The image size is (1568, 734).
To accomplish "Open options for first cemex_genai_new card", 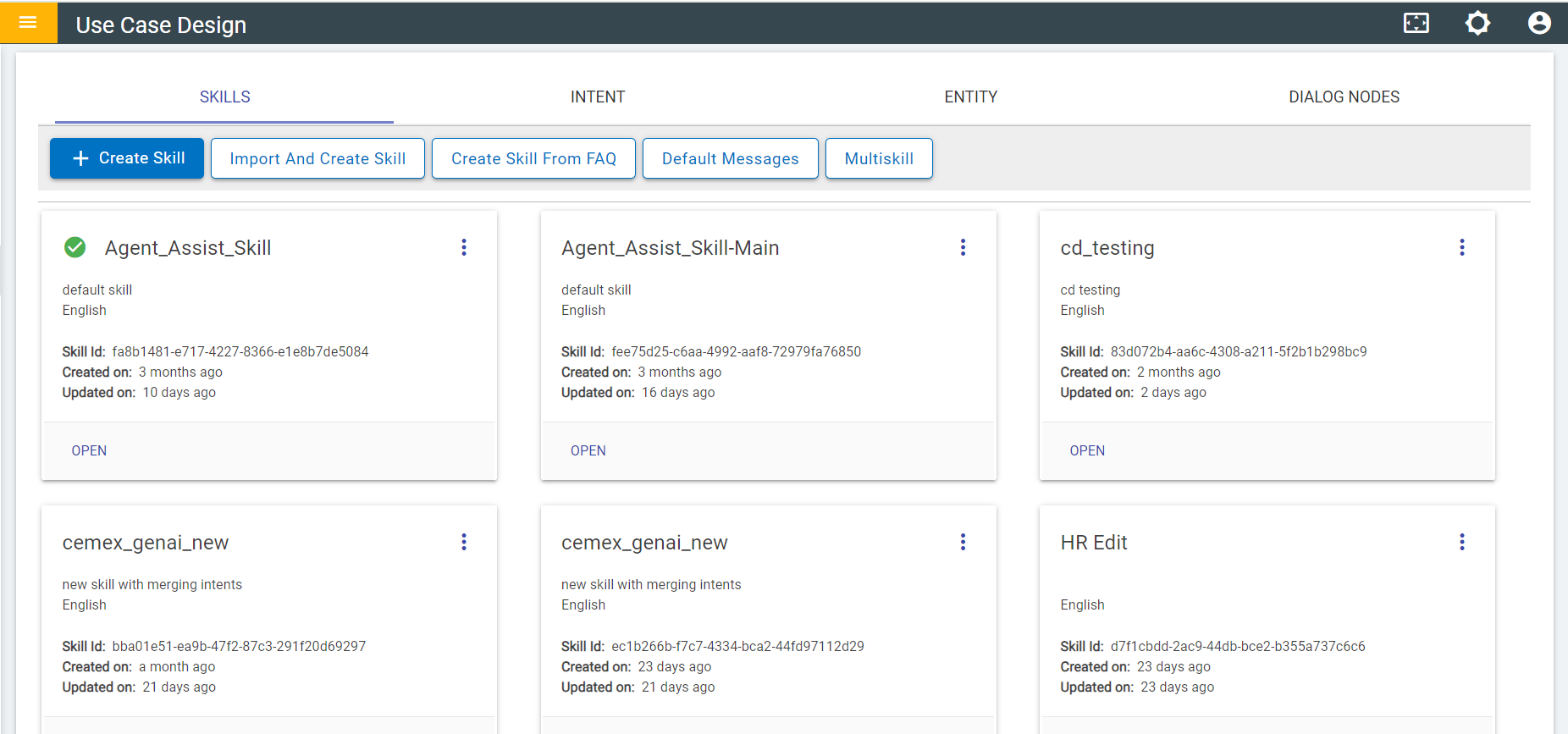I will pyautogui.click(x=463, y=542).
